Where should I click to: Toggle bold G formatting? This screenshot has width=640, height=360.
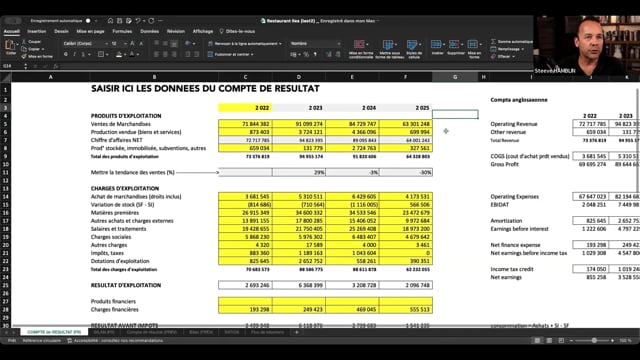coord(66,54)
